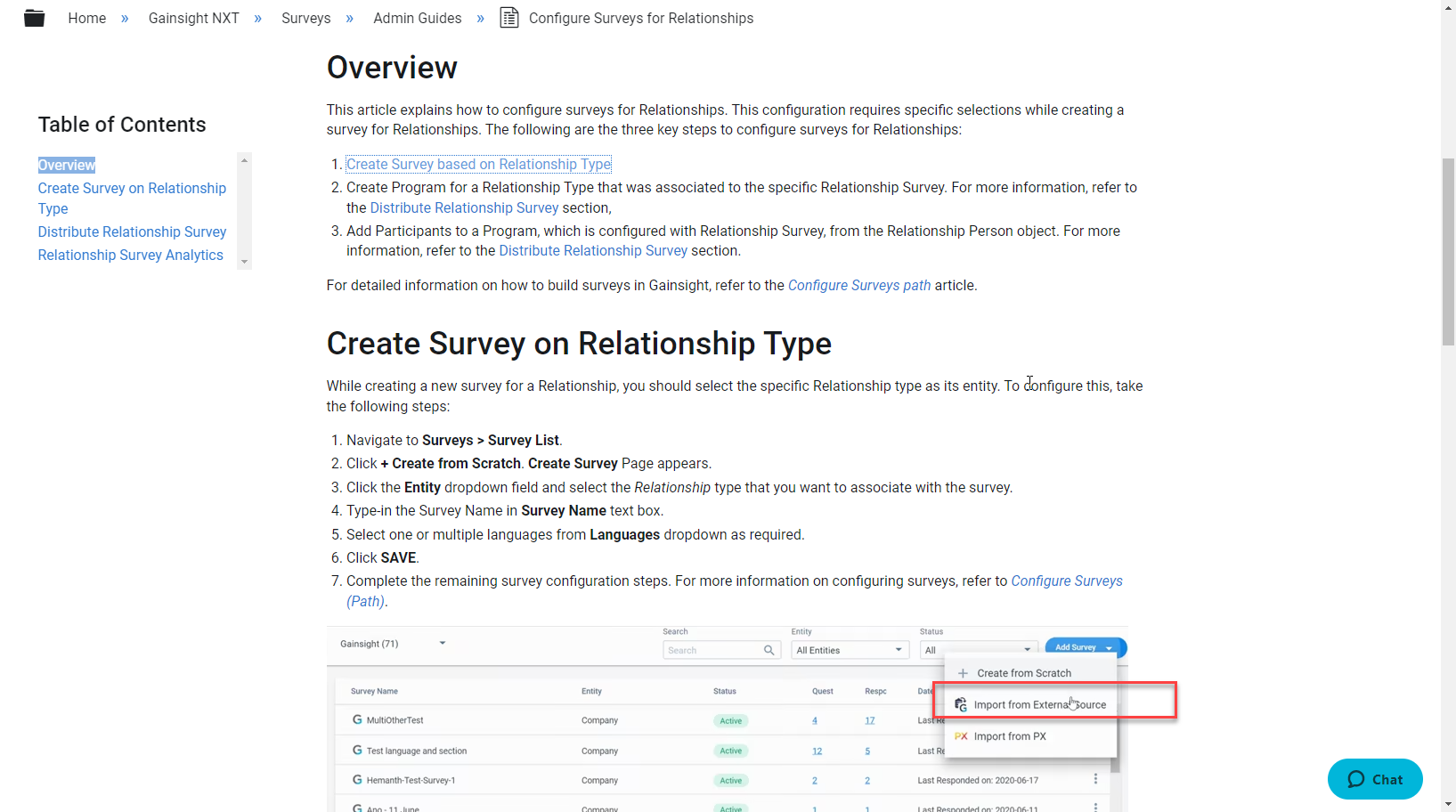Choose Create from Scratch menu item

(x=1024, y=673)
